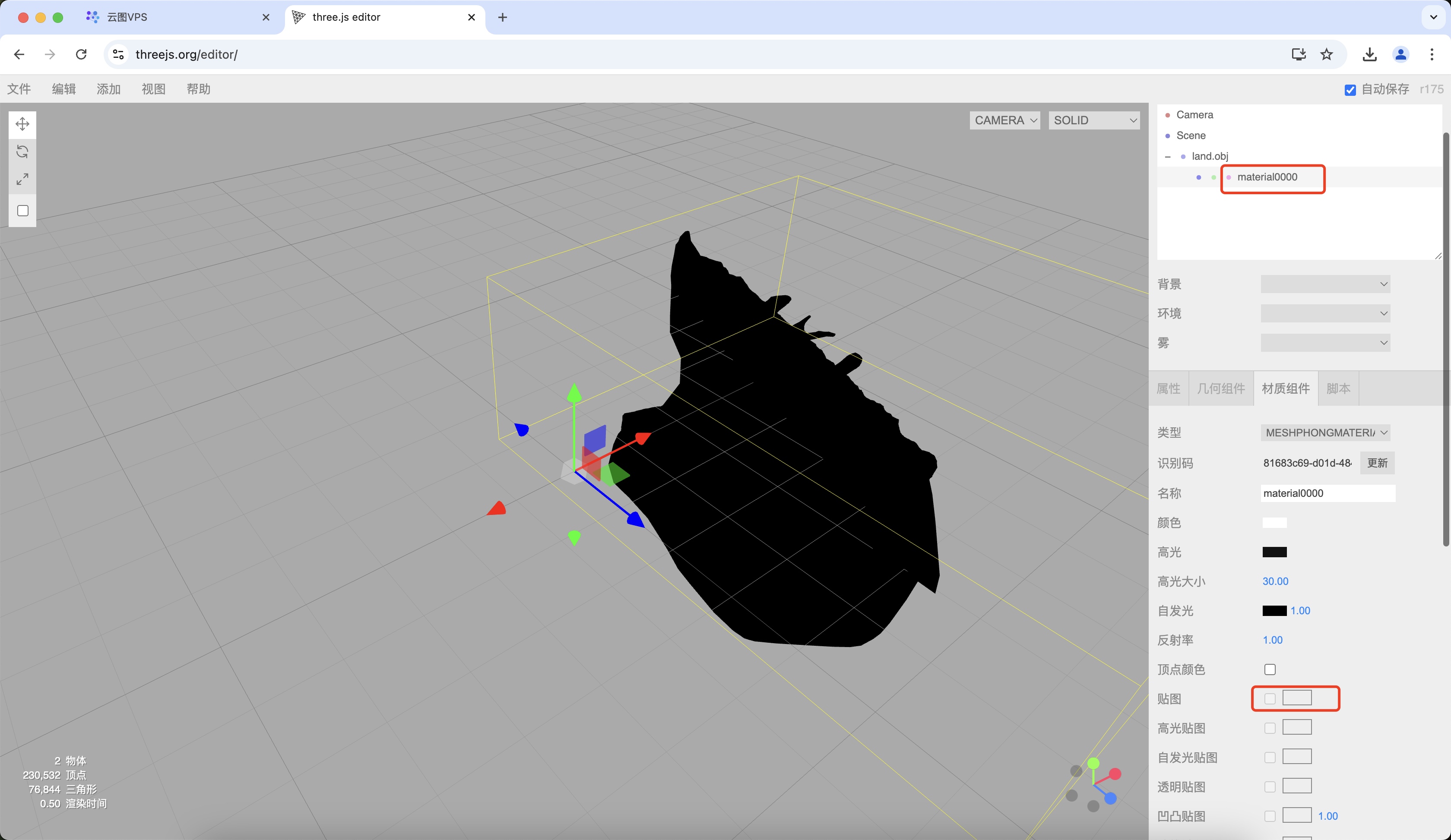Viewport: 1451px width, 840px height.
Task: Switch to the 属性 tab
Action: click(1168, 388)
